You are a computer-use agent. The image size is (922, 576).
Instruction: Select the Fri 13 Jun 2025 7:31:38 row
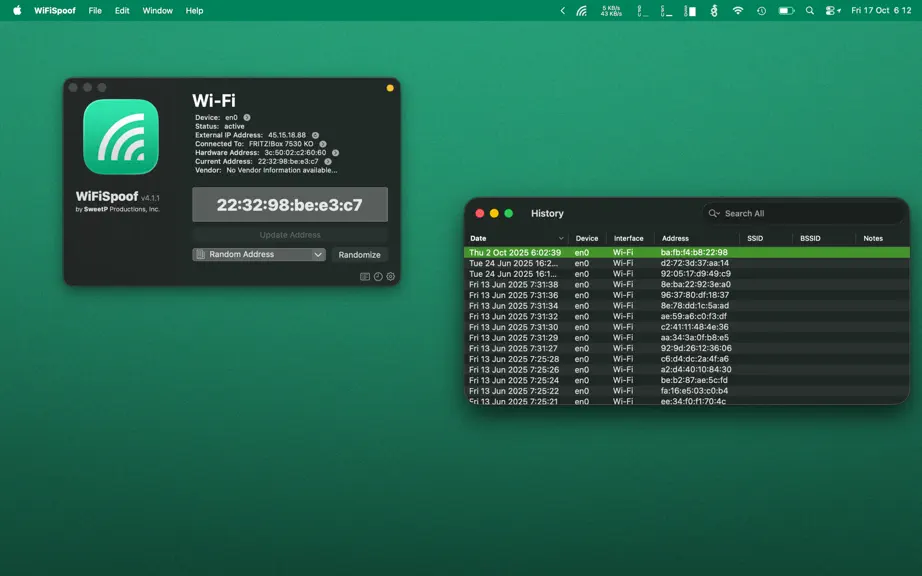[x=687, y=284]
